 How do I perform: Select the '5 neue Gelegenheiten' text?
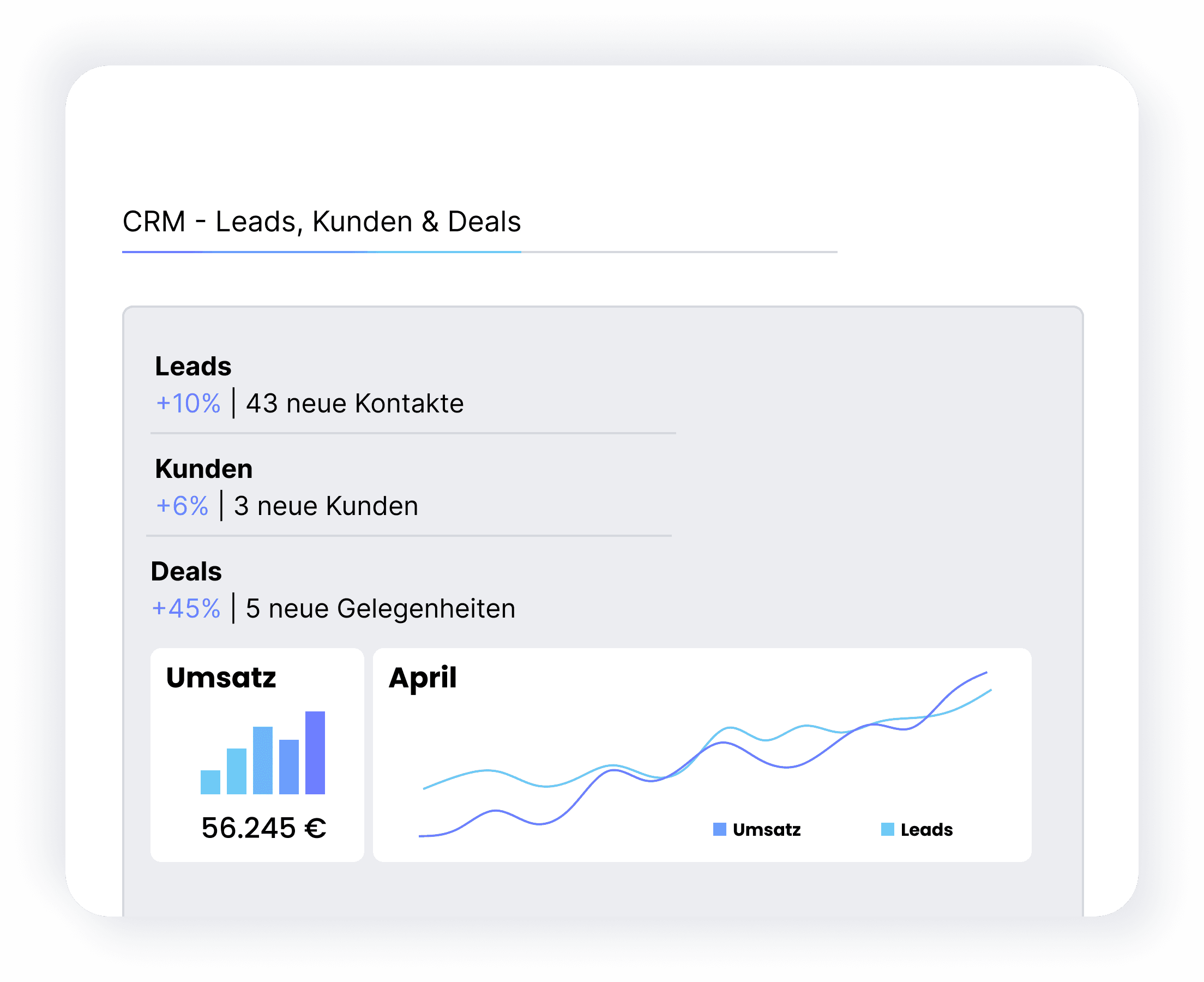(x=381, y=609)
